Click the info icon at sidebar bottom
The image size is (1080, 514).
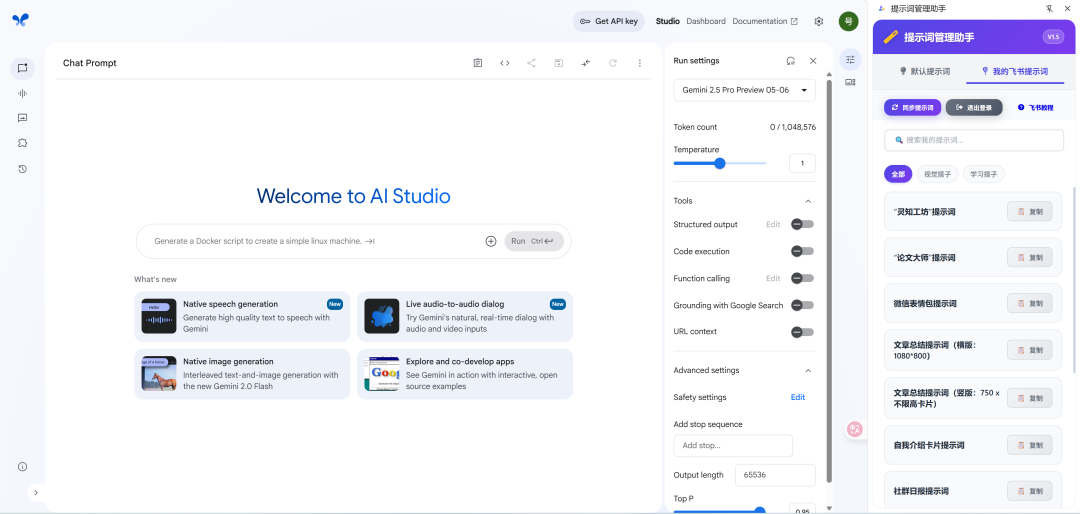(22, 466)
